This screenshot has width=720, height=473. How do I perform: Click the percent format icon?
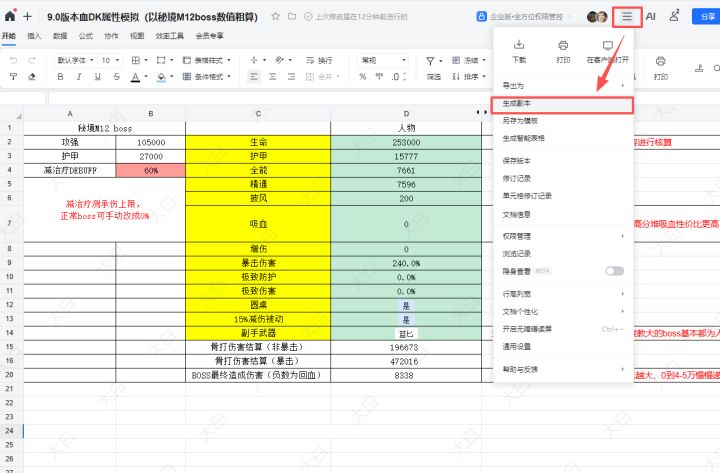click(363, 77)
